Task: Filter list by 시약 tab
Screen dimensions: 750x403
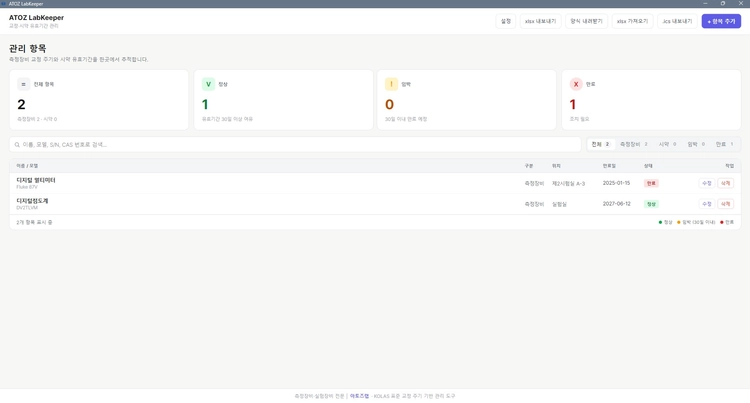Action: [x=667, y=144]
